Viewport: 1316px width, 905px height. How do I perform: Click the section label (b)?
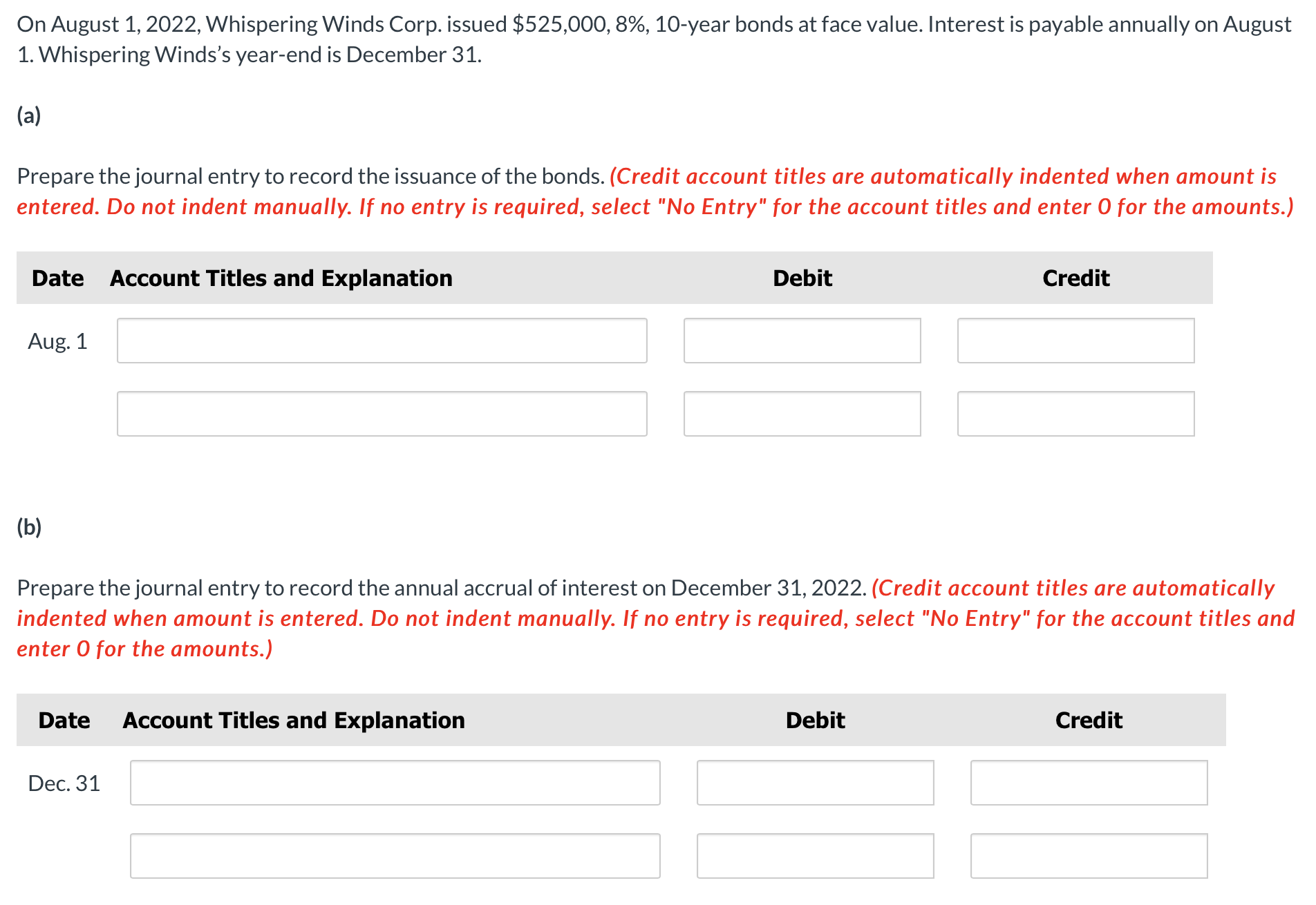point(28,526)
